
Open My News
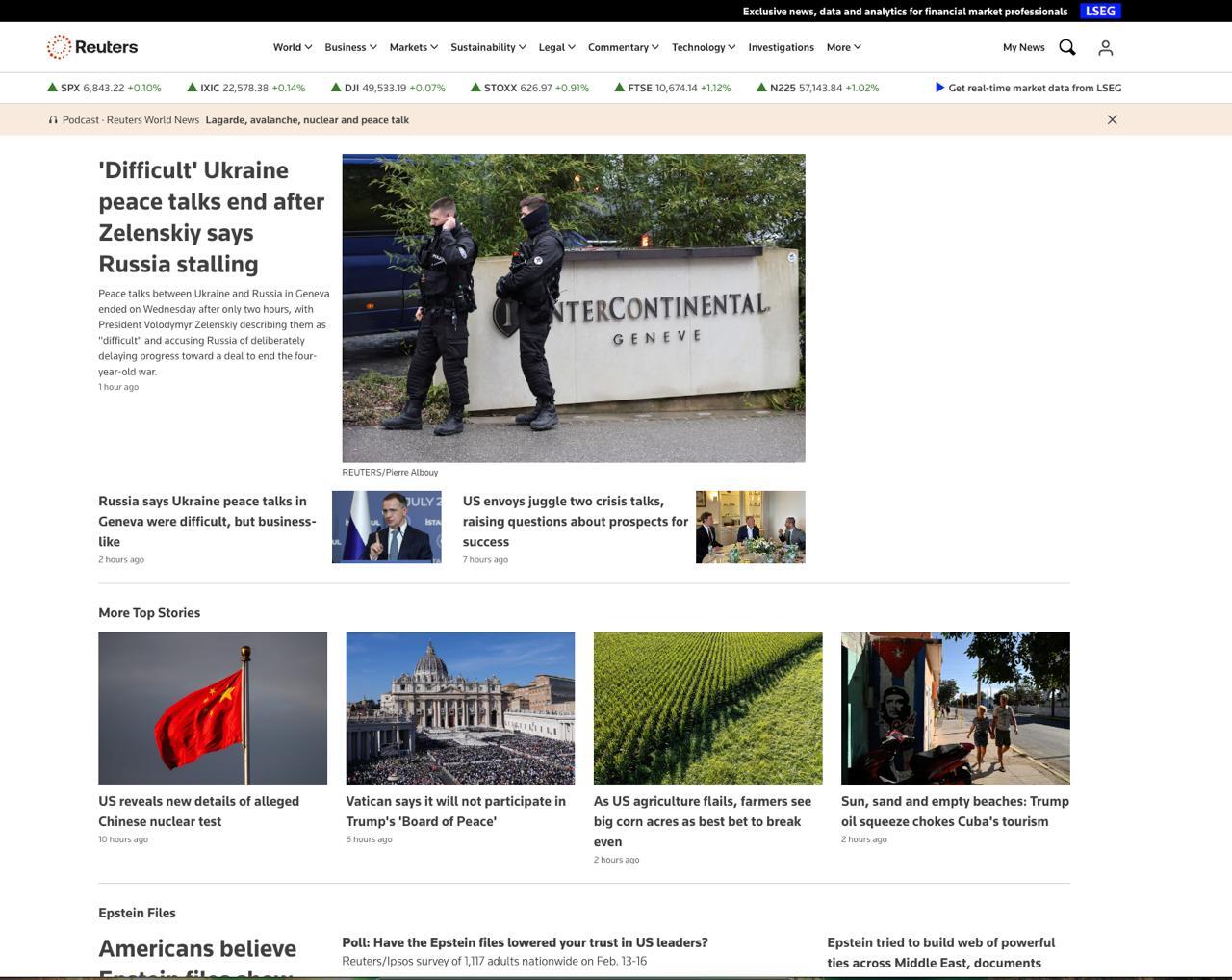coord(1023,47)
